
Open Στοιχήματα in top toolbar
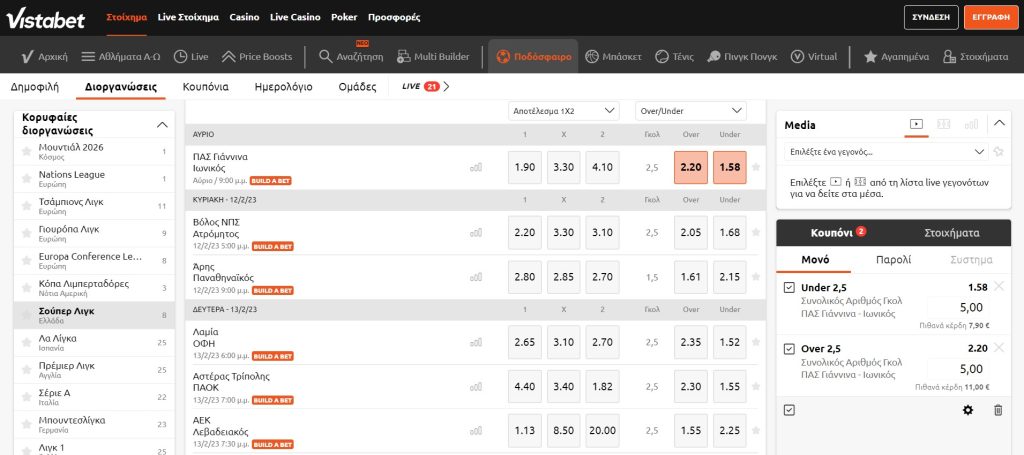pos(976,57)
